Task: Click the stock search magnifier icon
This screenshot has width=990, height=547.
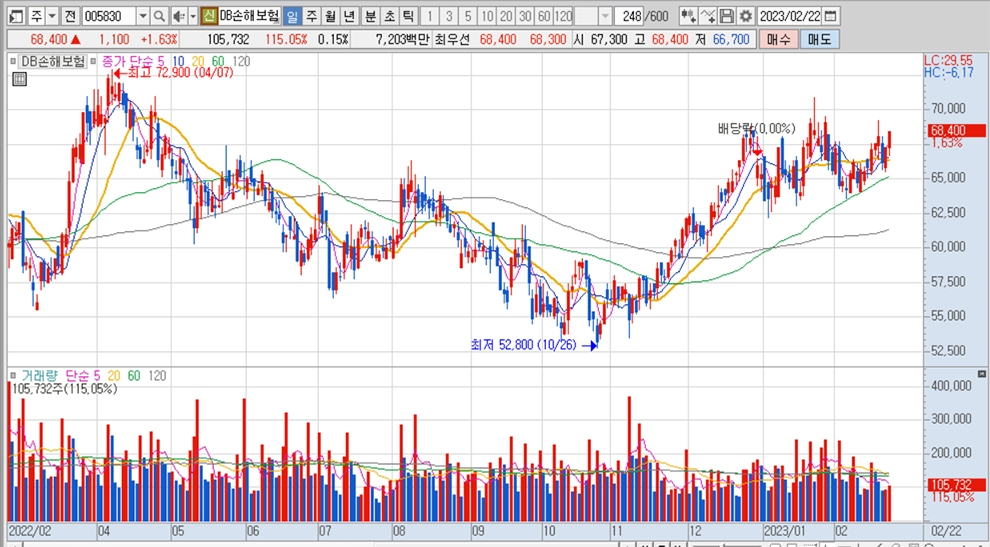Action: [160, 17]
